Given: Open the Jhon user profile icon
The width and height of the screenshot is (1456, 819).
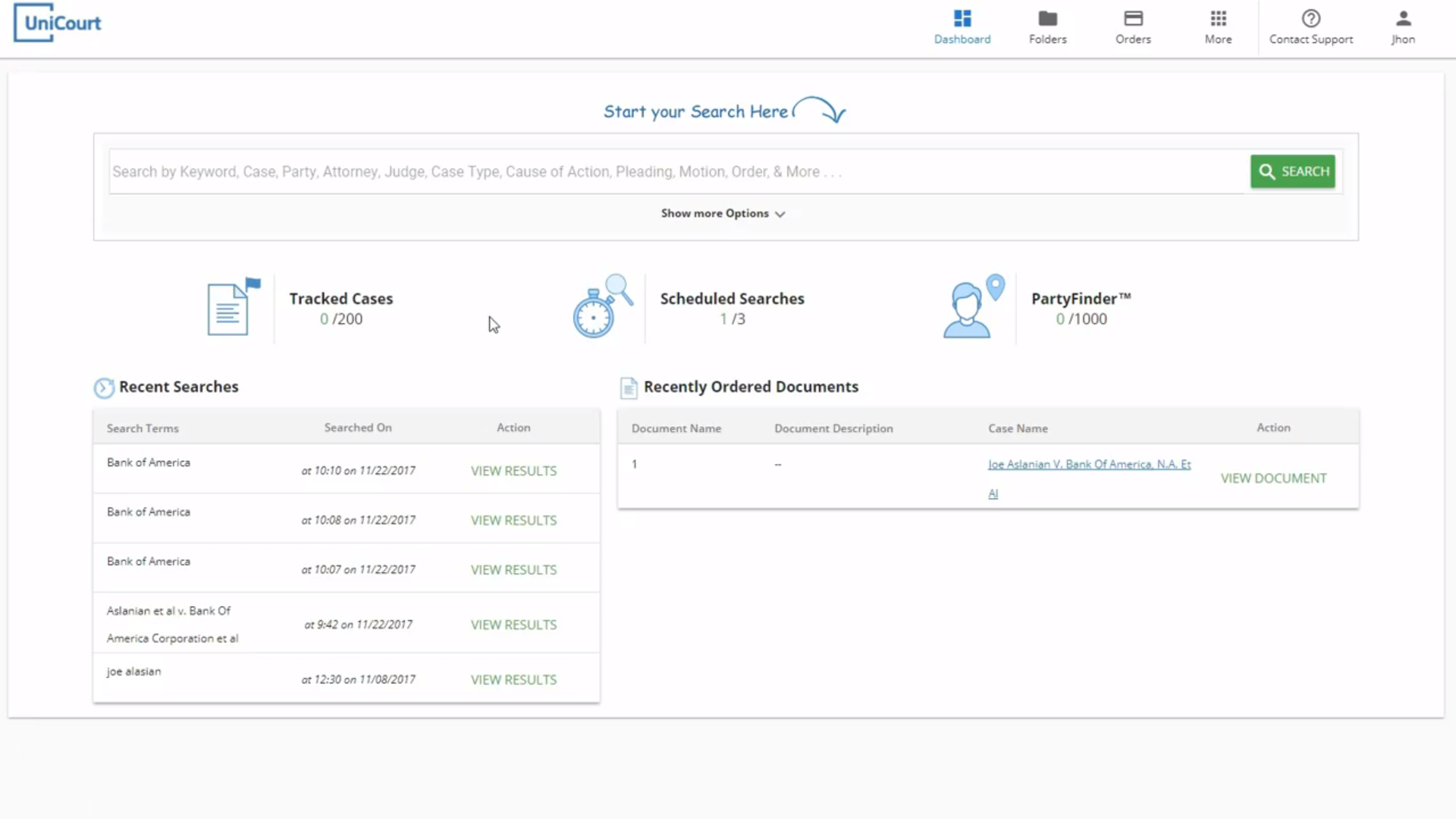Looking at the screenshot, I should [1404, 18].
